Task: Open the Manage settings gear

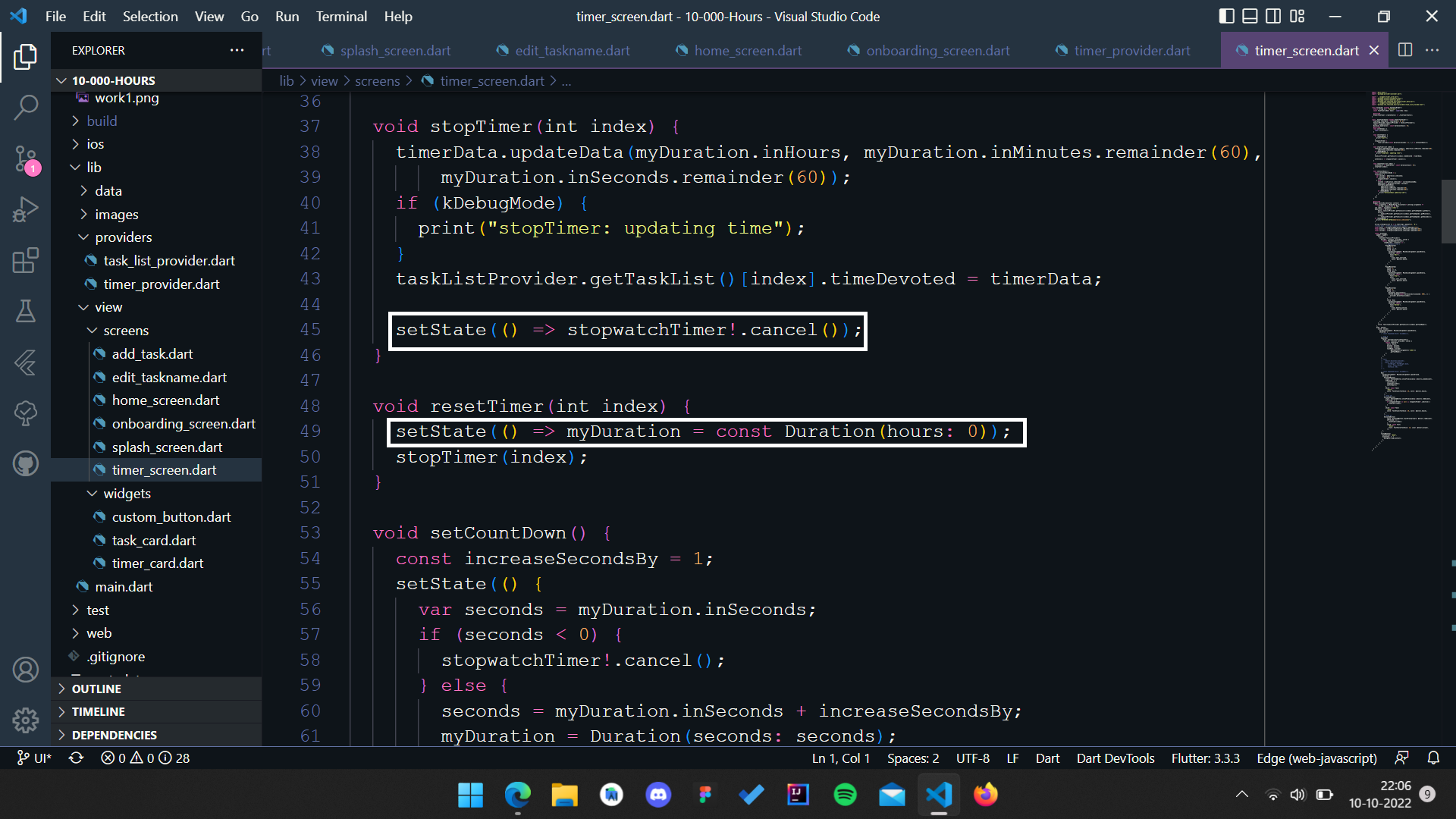Action: [26, 720]
